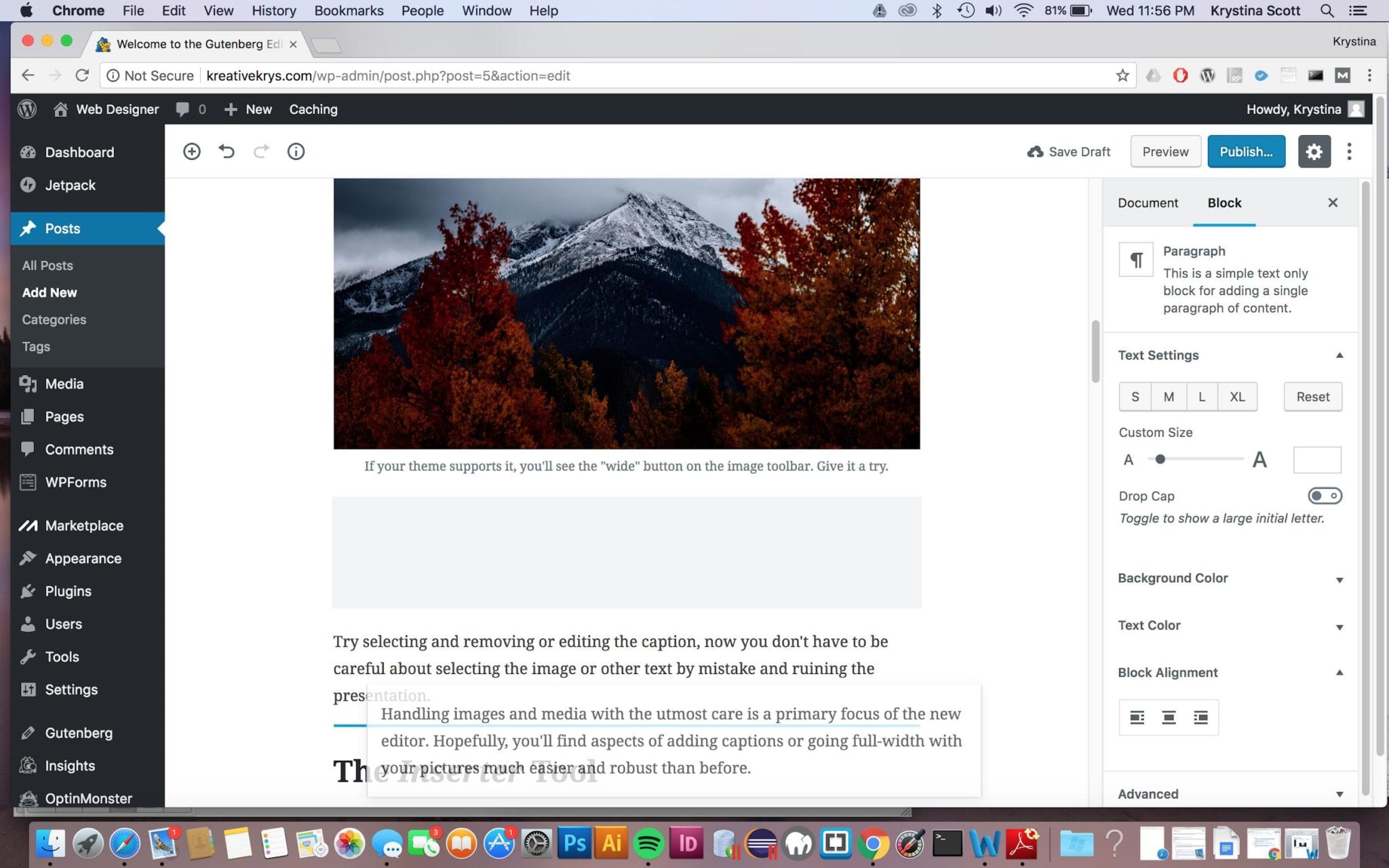Choose the S text size option
1389x868 pixels.
(1135, 397)
